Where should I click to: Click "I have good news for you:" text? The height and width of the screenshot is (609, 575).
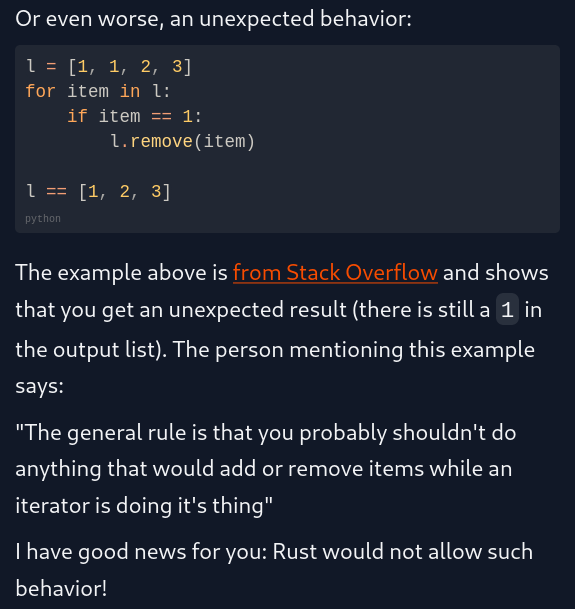[141, 552]
